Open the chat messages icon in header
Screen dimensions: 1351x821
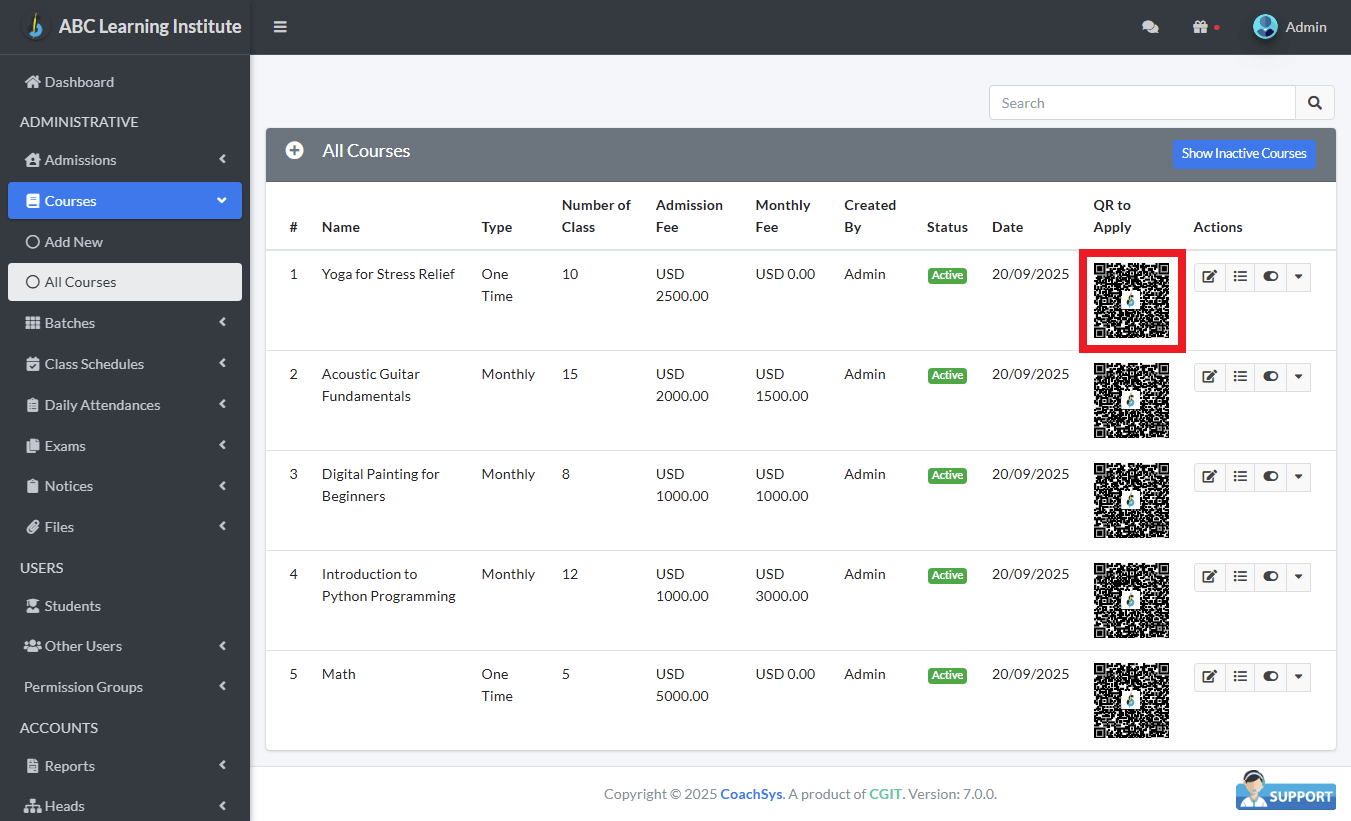[1150, 28]
